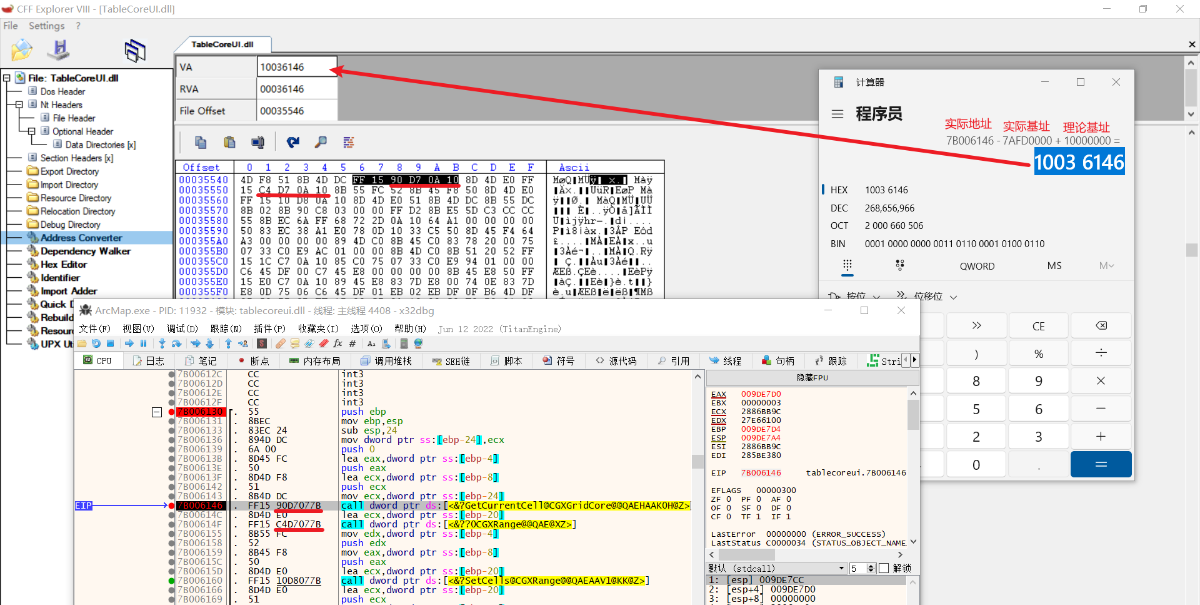Click the CE button in calculator
This screenshot has width=1200, height=605.
coord(1039,326)
